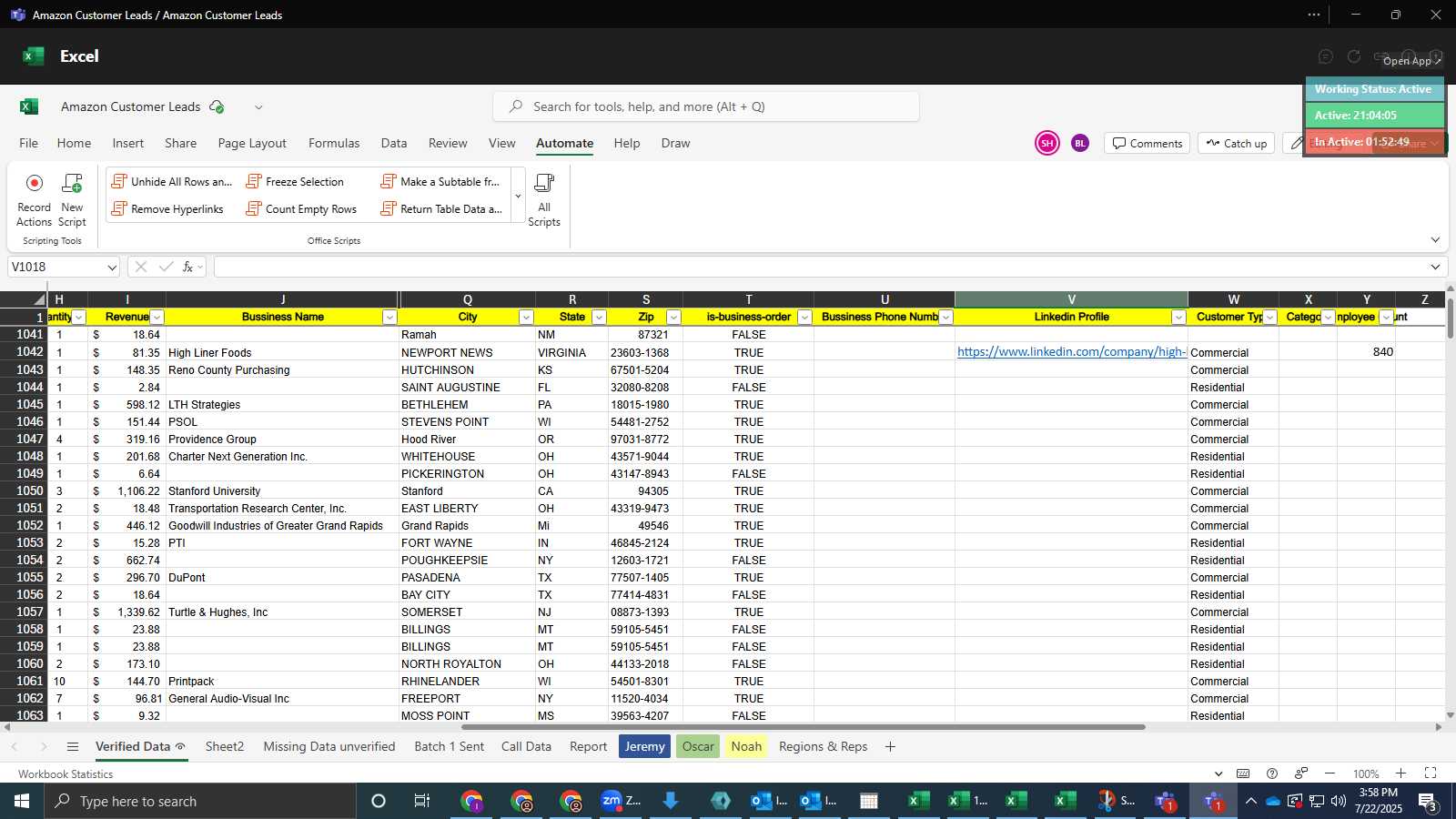Open the help icon in the status bar

1272,773
